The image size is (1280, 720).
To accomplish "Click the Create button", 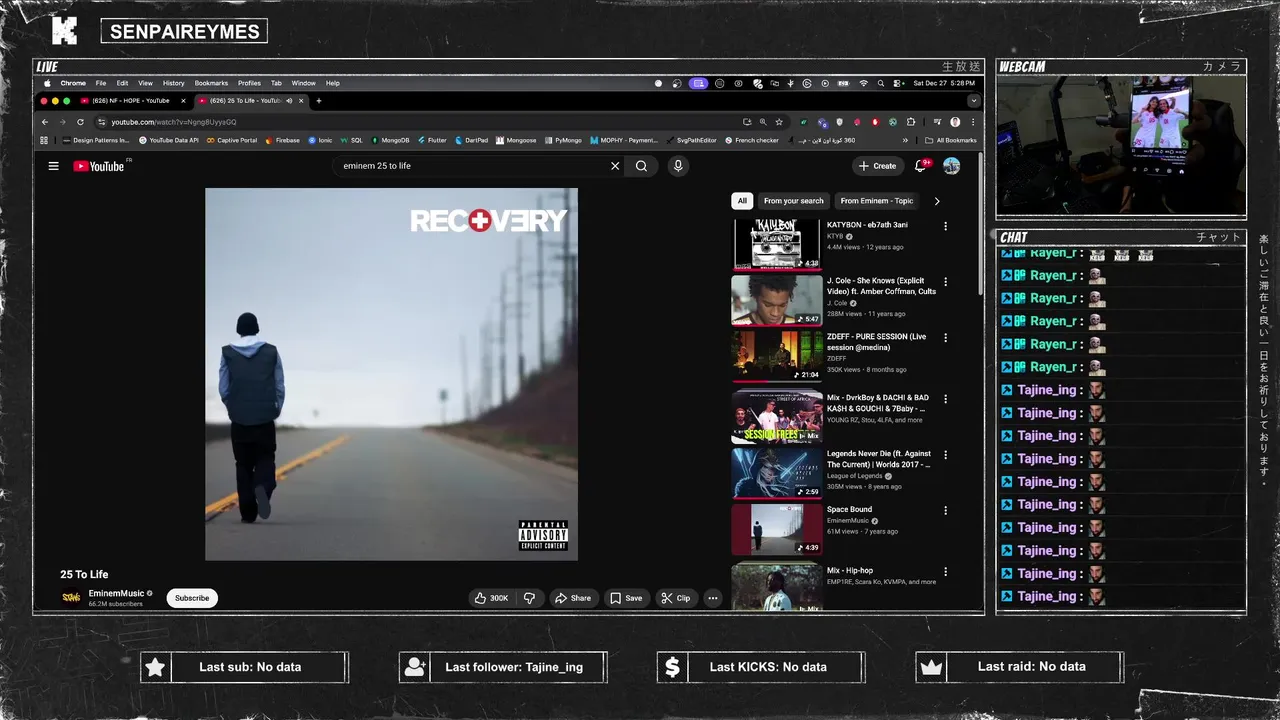I will click(877, 166).
